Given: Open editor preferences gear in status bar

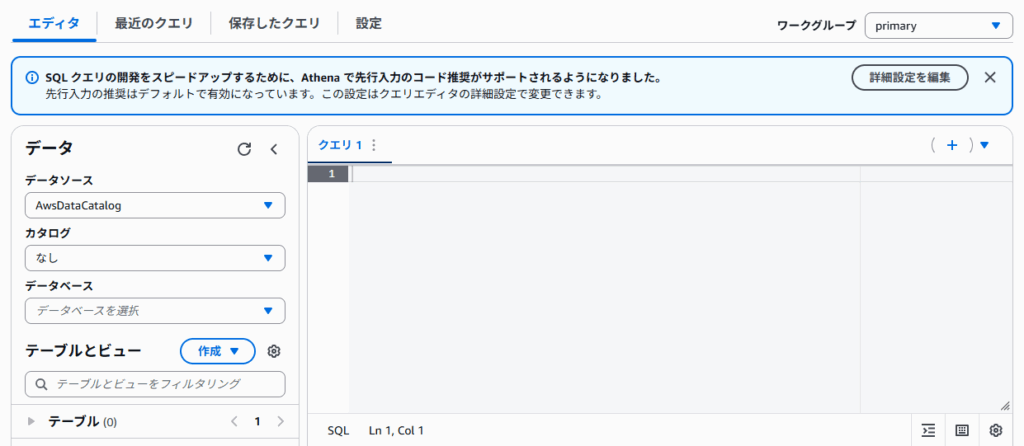Looking at the screenshot, I should (995, 430).
